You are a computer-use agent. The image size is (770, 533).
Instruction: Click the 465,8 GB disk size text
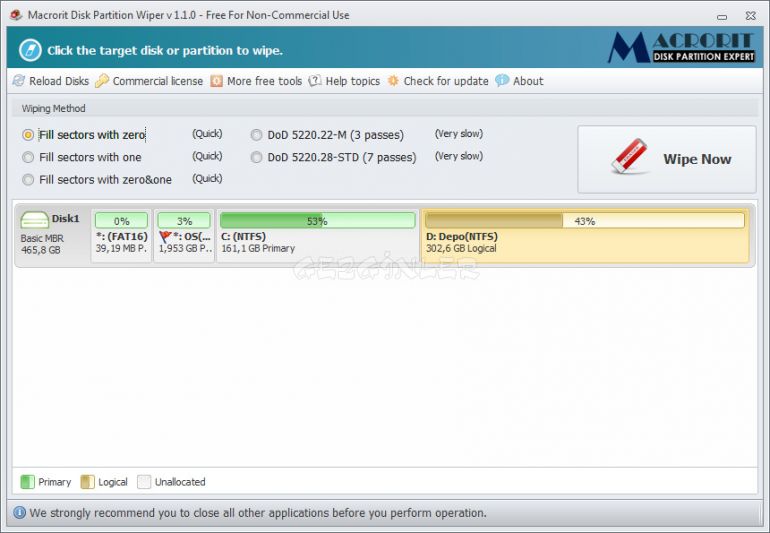tap(41, 250)
